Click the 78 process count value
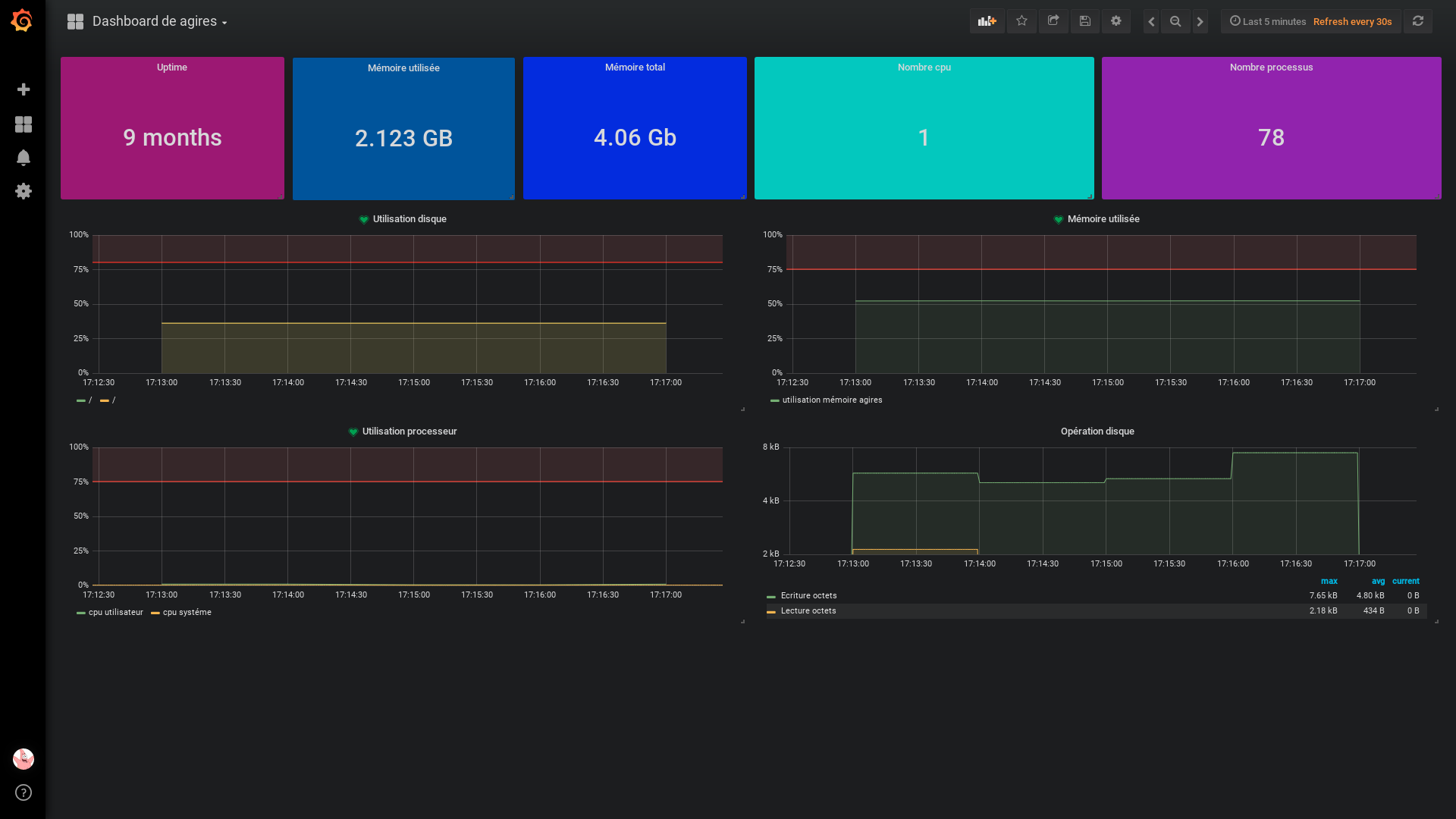Viewport: 1456px width, 819px height. [x=1271, y=137]
